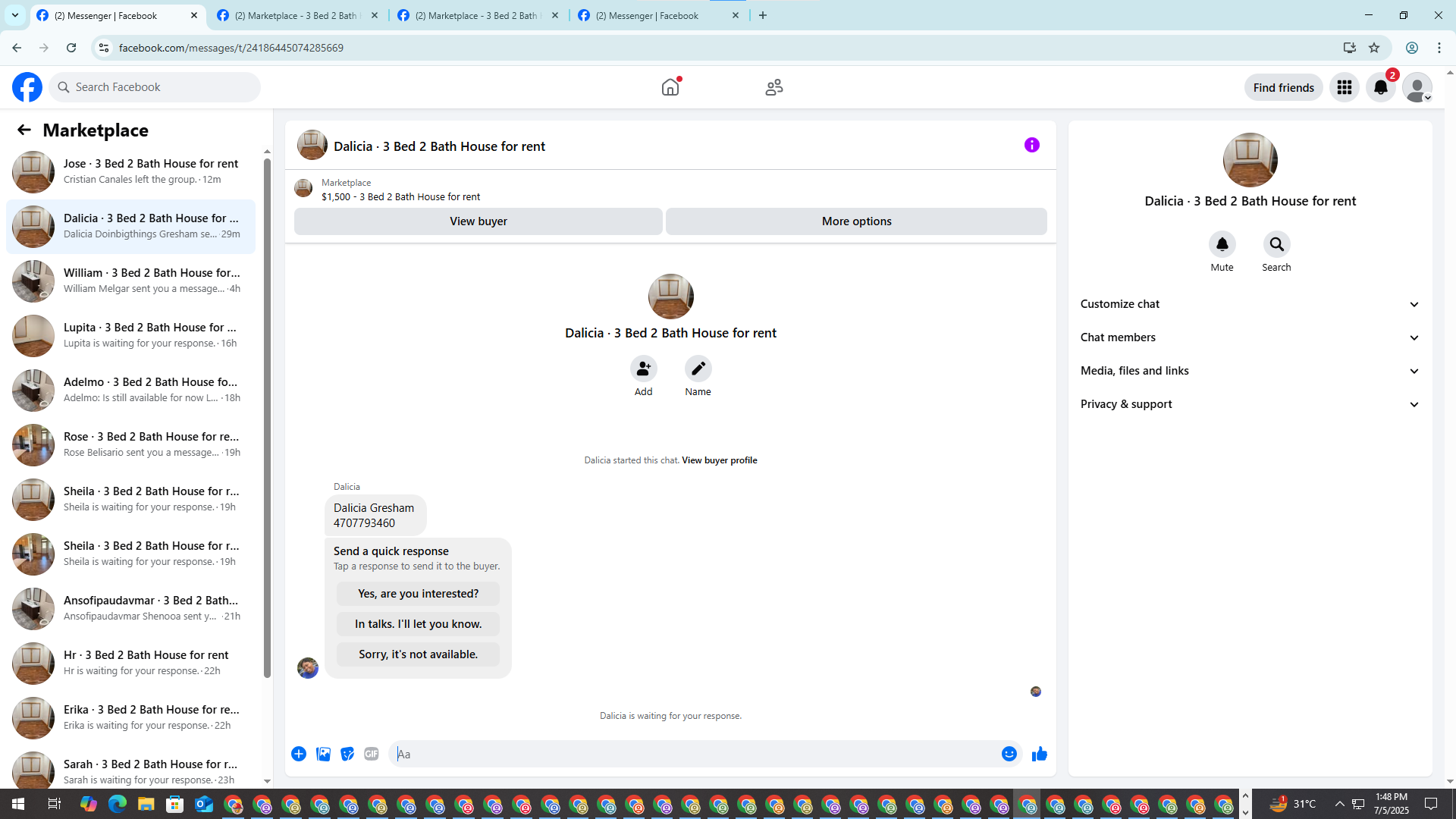Click the Name pencil edit icon
This screenshot has width=1456, height=819.
[x=698, y=369]
